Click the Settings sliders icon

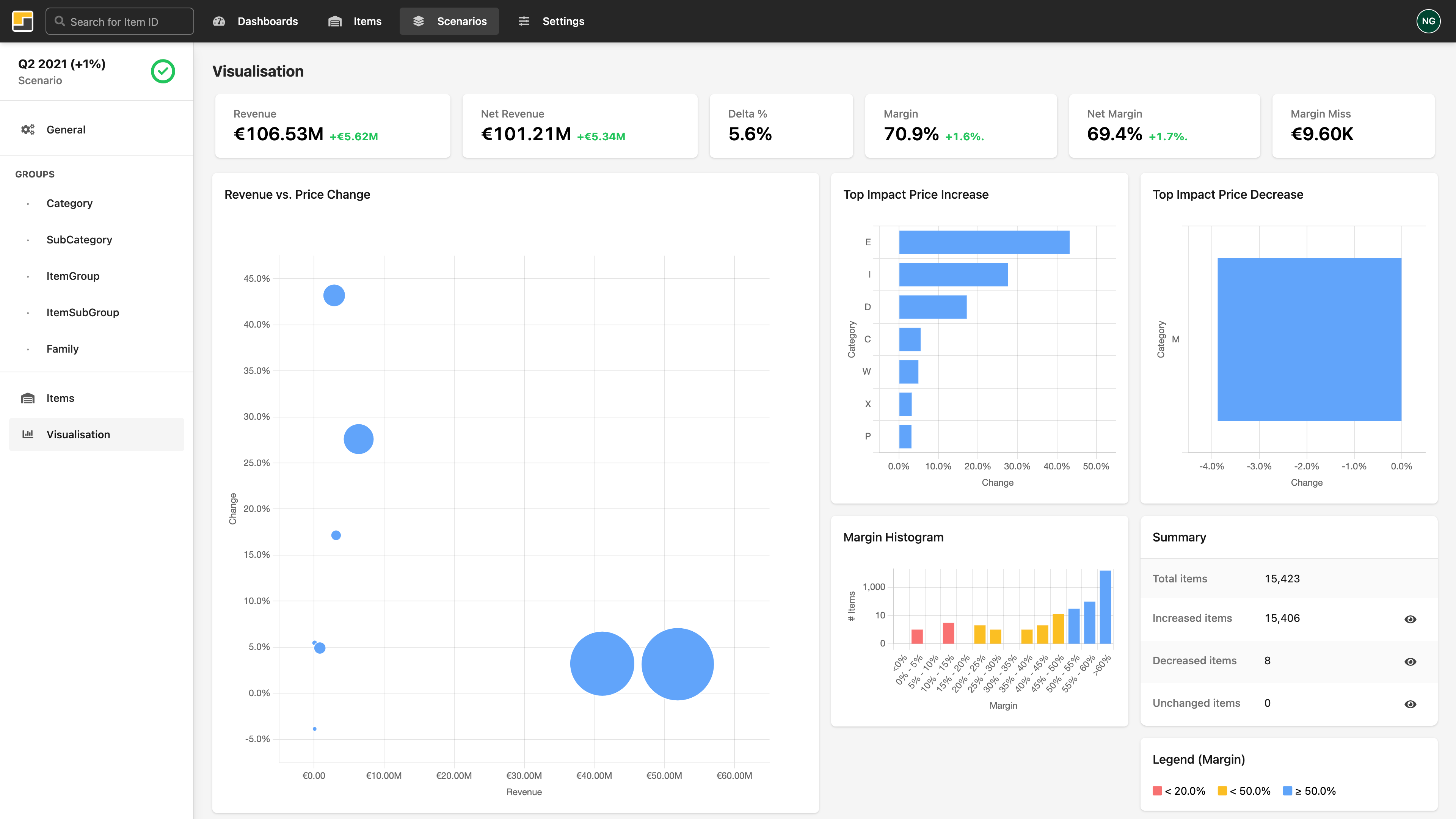tap(524, 22)
